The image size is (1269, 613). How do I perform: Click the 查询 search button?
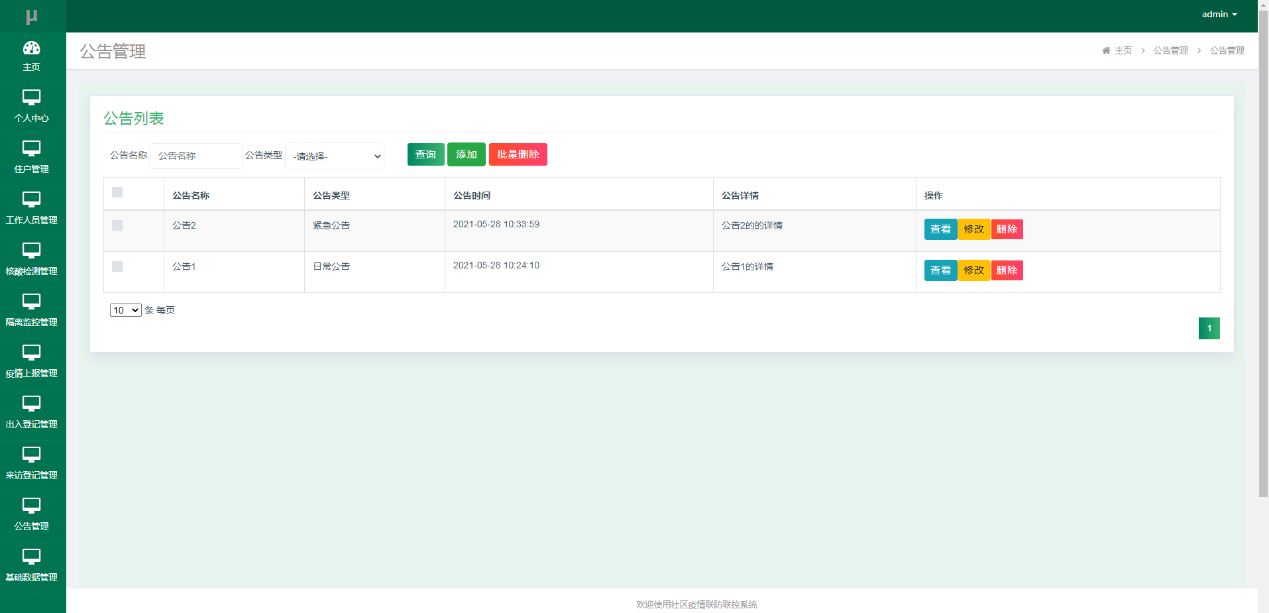(426, 154)
